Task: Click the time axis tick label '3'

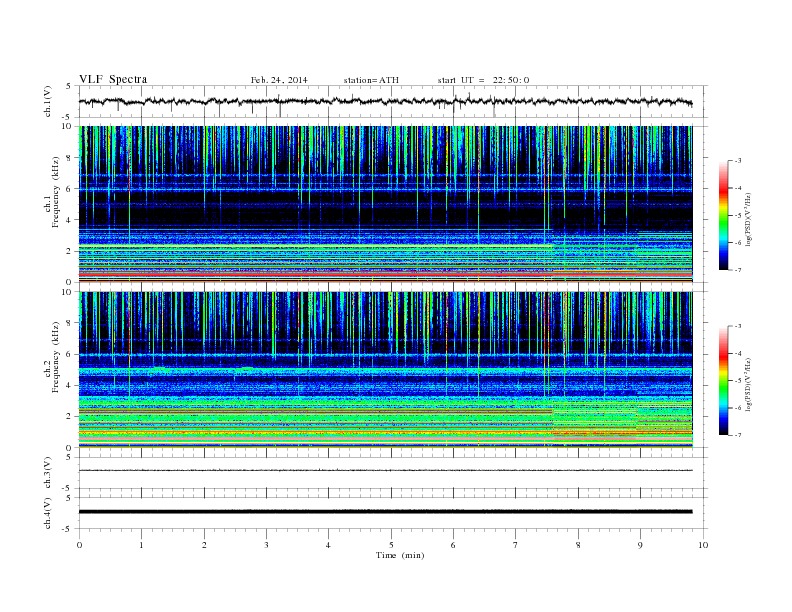Action: [x=266, y=545]
